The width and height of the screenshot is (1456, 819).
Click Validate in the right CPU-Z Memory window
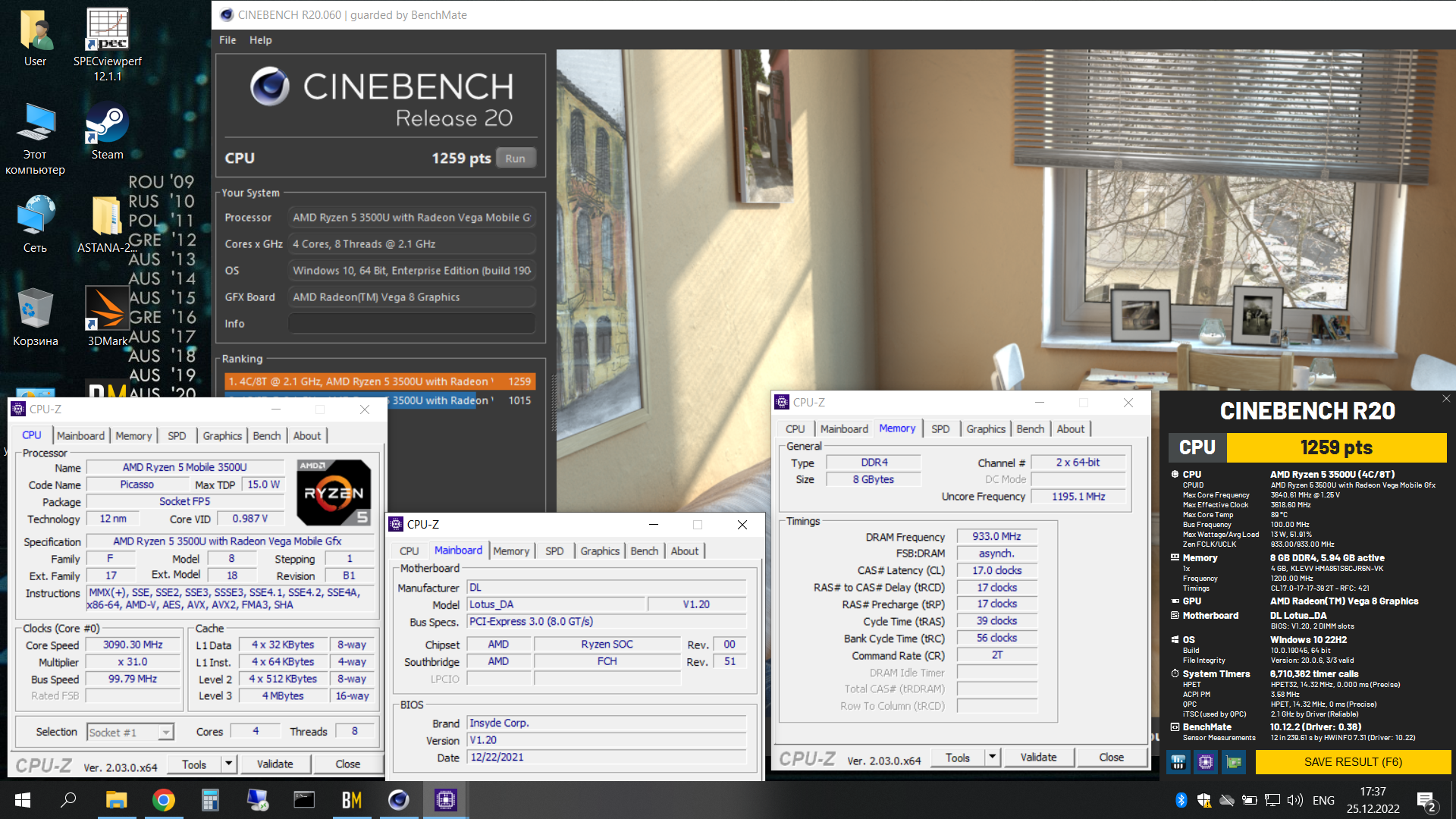1038,757
